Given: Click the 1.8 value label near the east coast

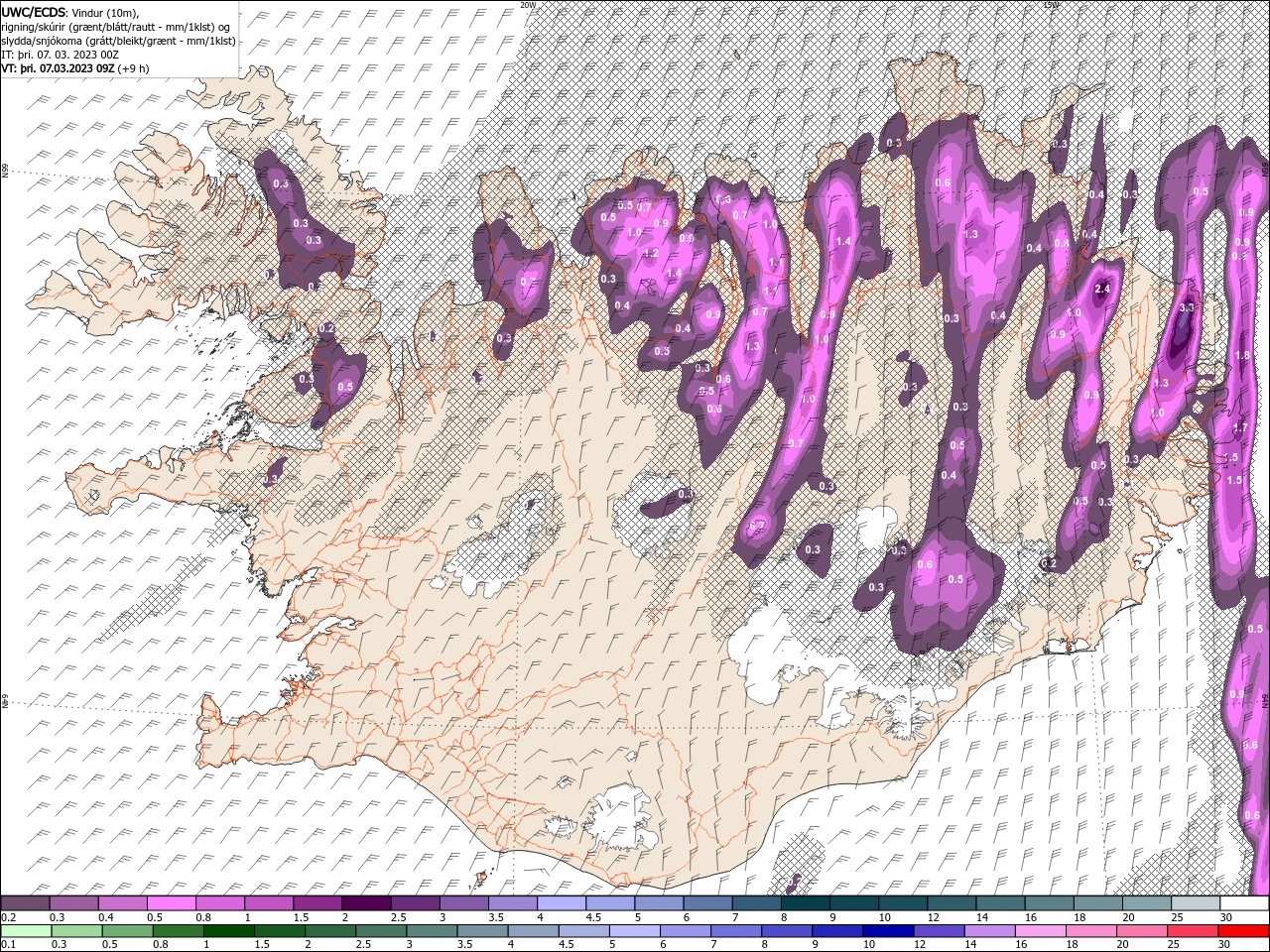Looking at the screenshot, I should tap(1241, 355).
